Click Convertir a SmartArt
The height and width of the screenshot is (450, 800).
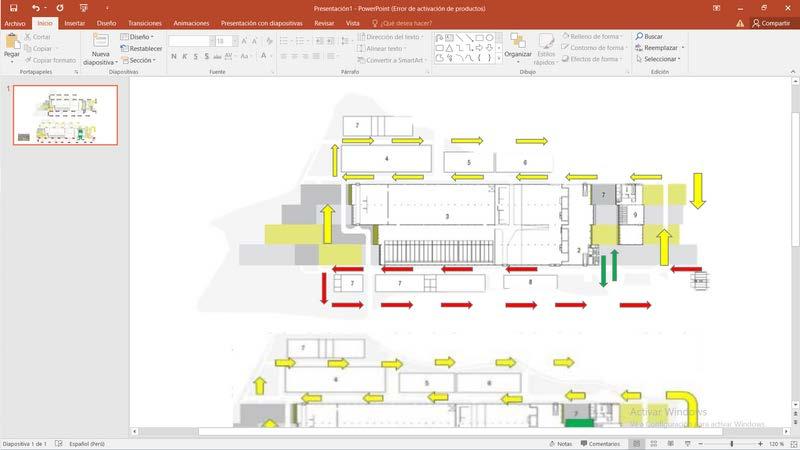tap(392, 60)
